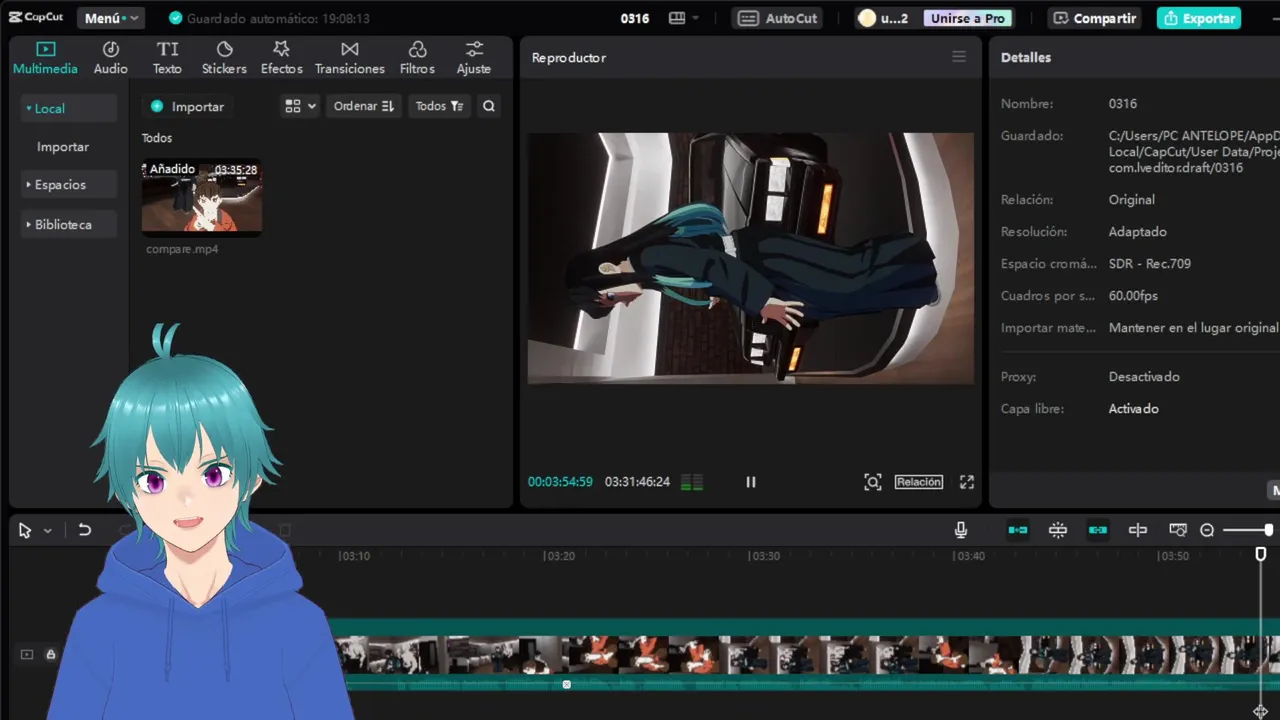Click the current timecode 00:03:54:59
This screenshot has height=720, width=1280.
(560, 482)
